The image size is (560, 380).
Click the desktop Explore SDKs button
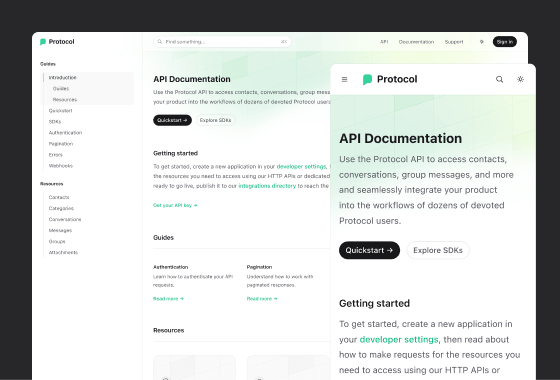pos(215,120)
